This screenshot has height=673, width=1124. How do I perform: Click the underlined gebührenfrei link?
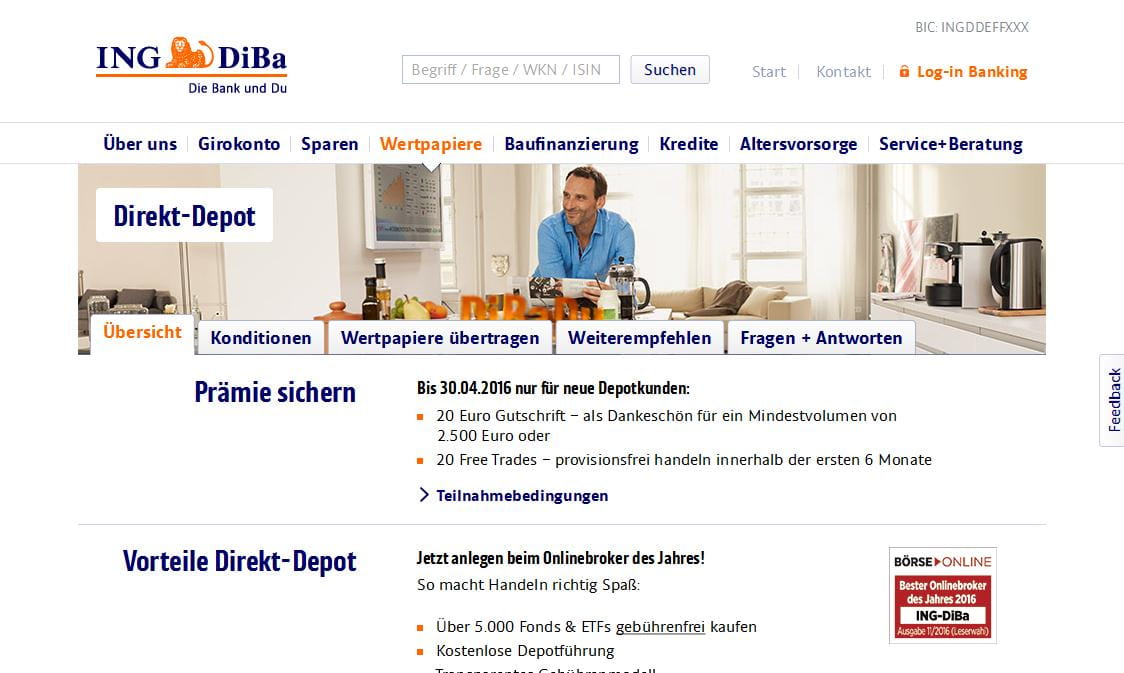tap(660, 627)
